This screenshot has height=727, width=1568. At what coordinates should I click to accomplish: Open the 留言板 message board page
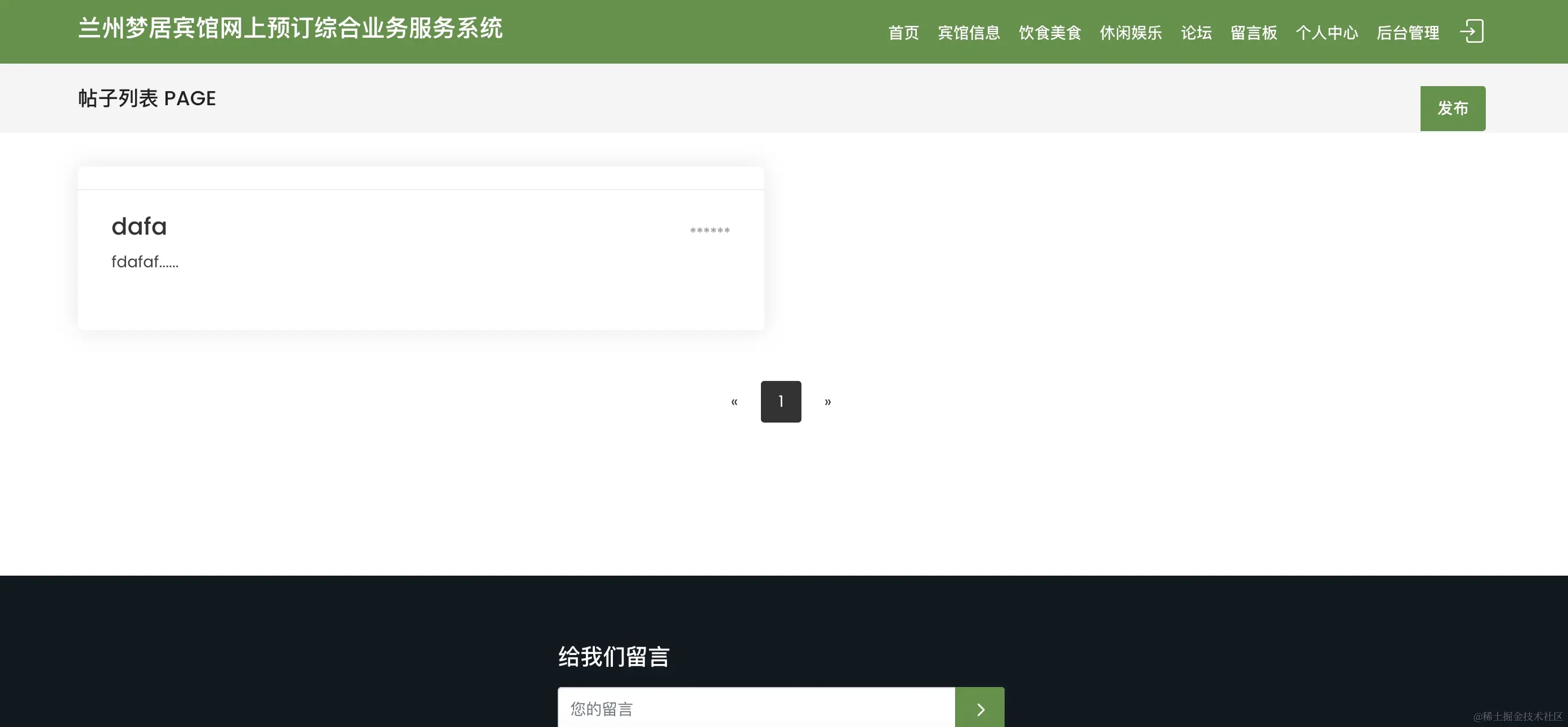point(1253,33)
